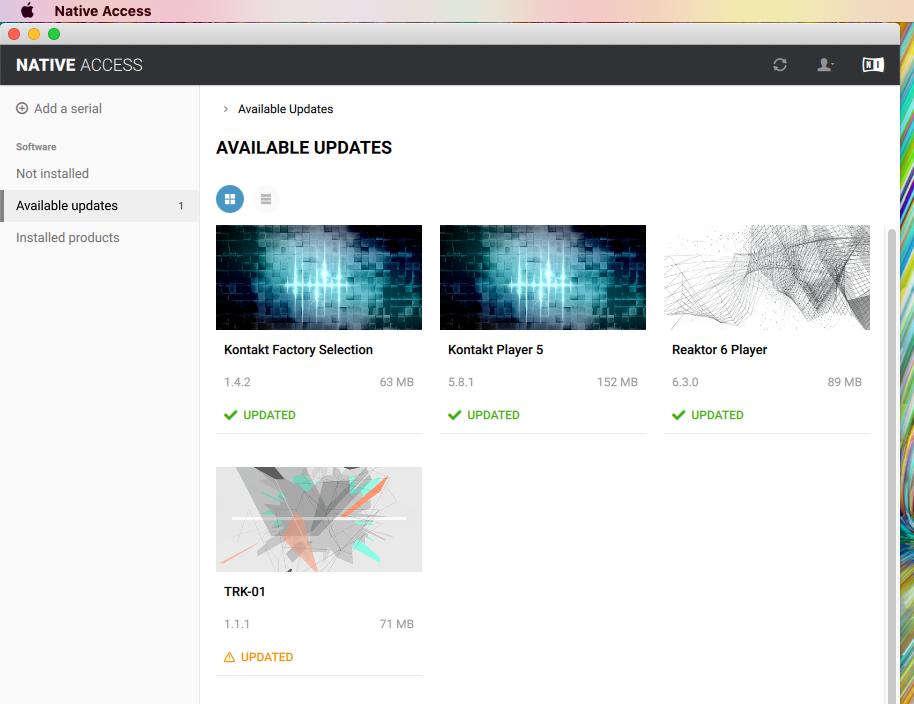Click orange UPDATED status for TRK-01
This screenshot has width=914, height=704.
[267, 657]
